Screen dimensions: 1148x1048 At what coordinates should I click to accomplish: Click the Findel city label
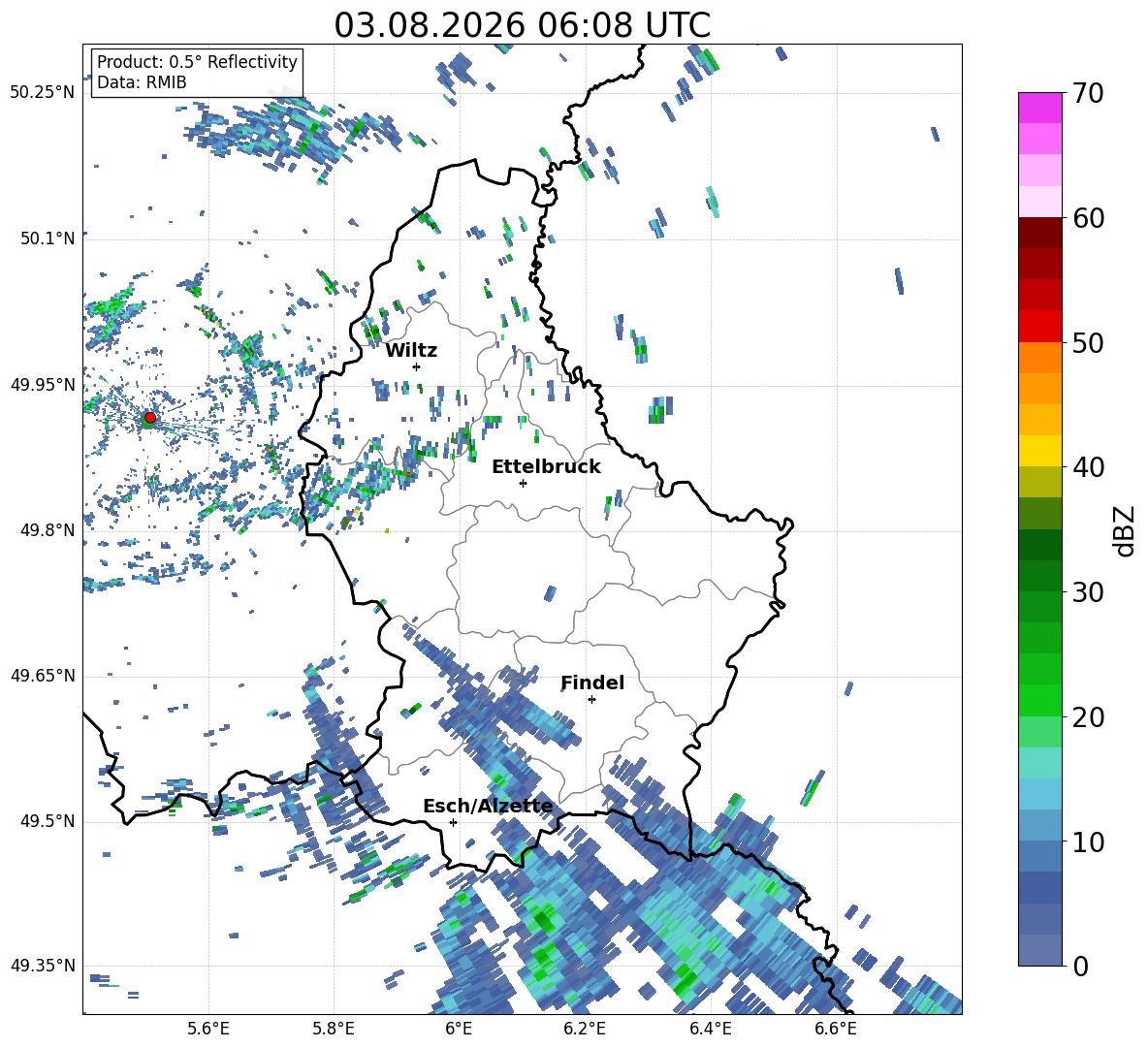click(592, 683)
